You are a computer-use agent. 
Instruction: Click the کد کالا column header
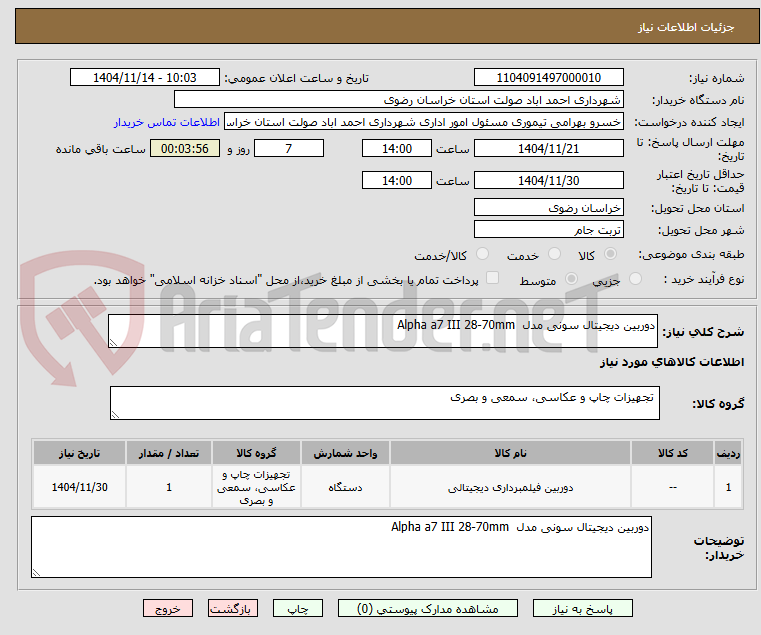(672, 453)
